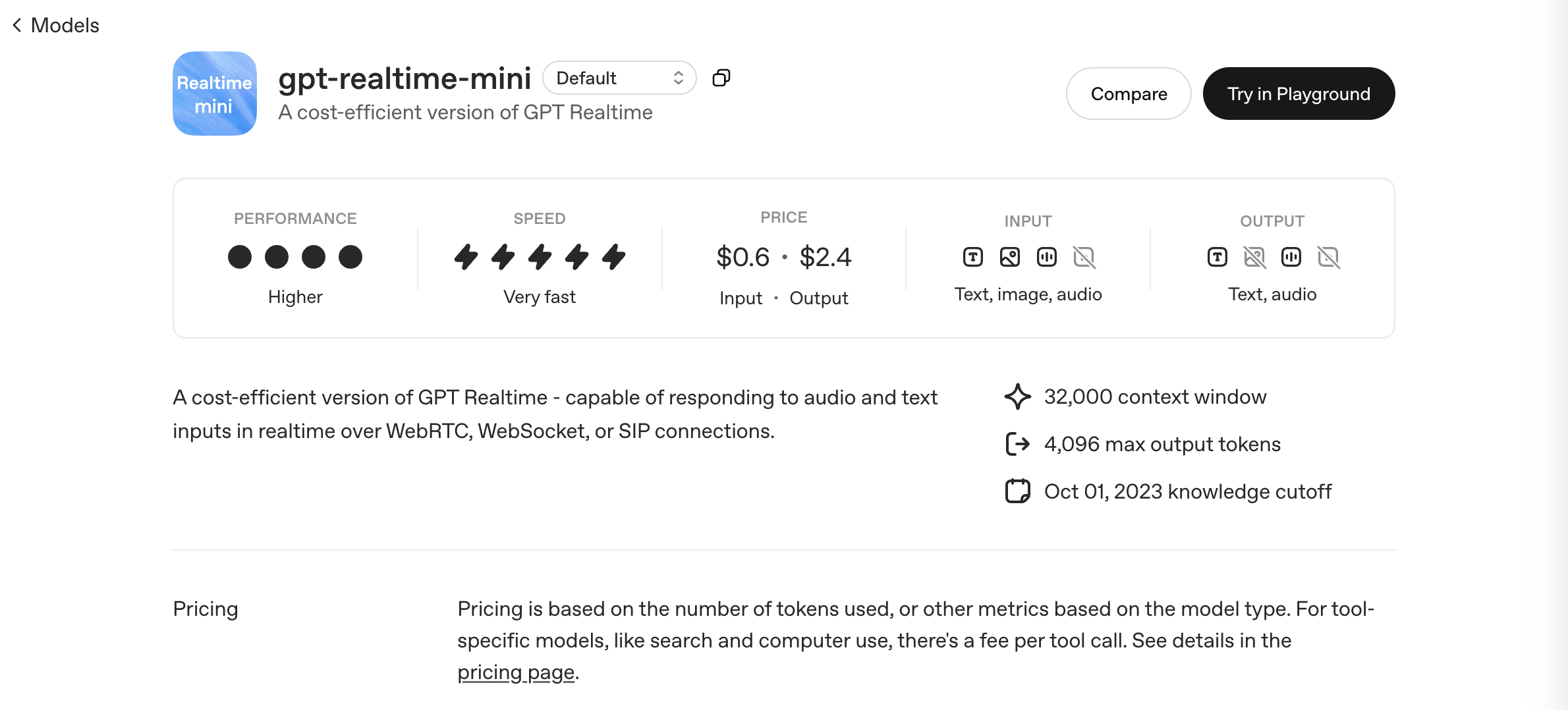Click the unsupported video input icon
This screenshot has width=1568, height=710.
click(1084, 257)
